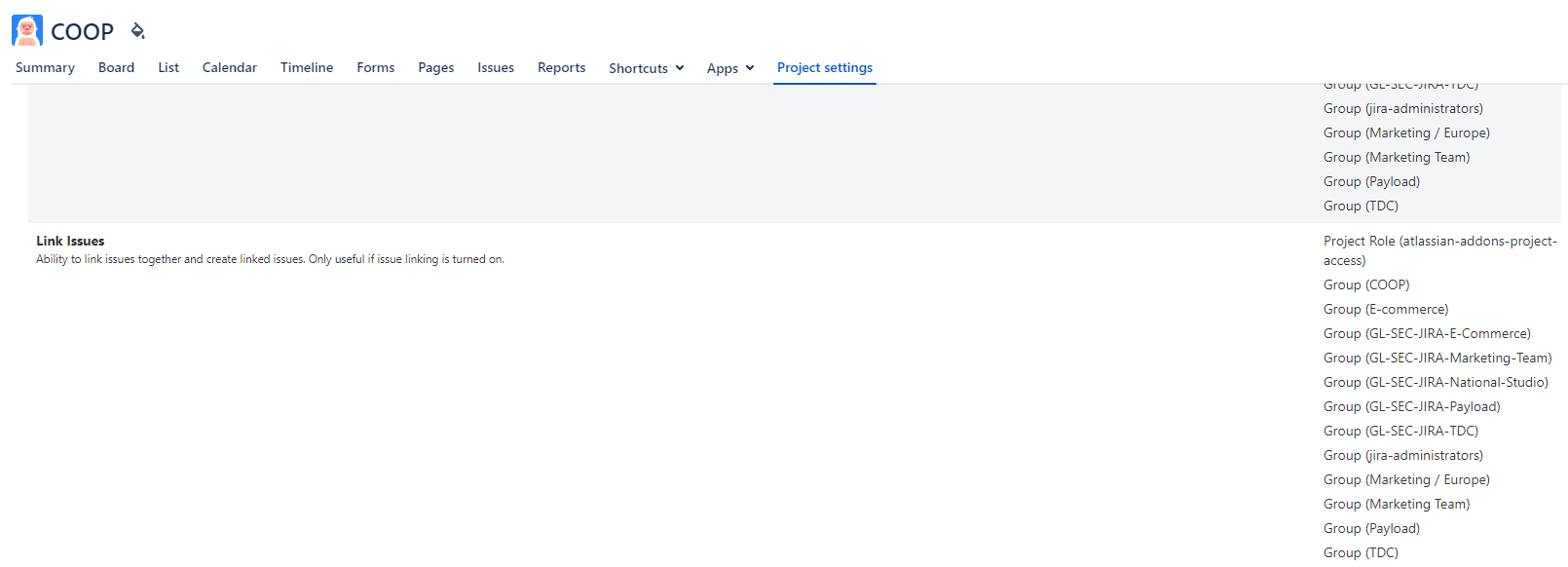Switch to the Issues tab
The height and width of the screenshot is (567, 1568).
(x=496, y=67)
